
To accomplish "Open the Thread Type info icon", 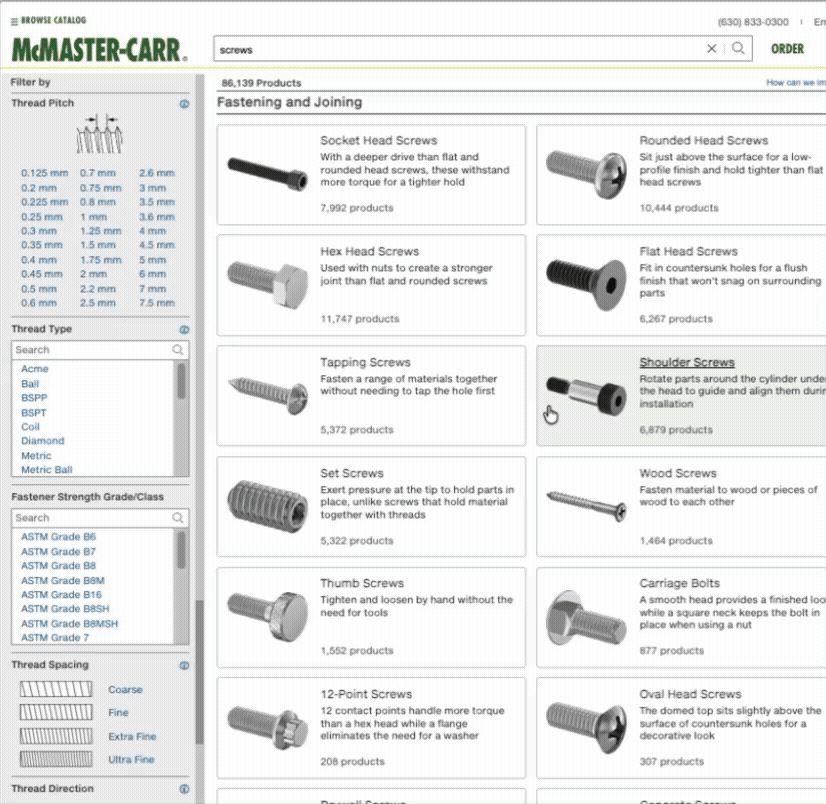I will pos(183,329).
